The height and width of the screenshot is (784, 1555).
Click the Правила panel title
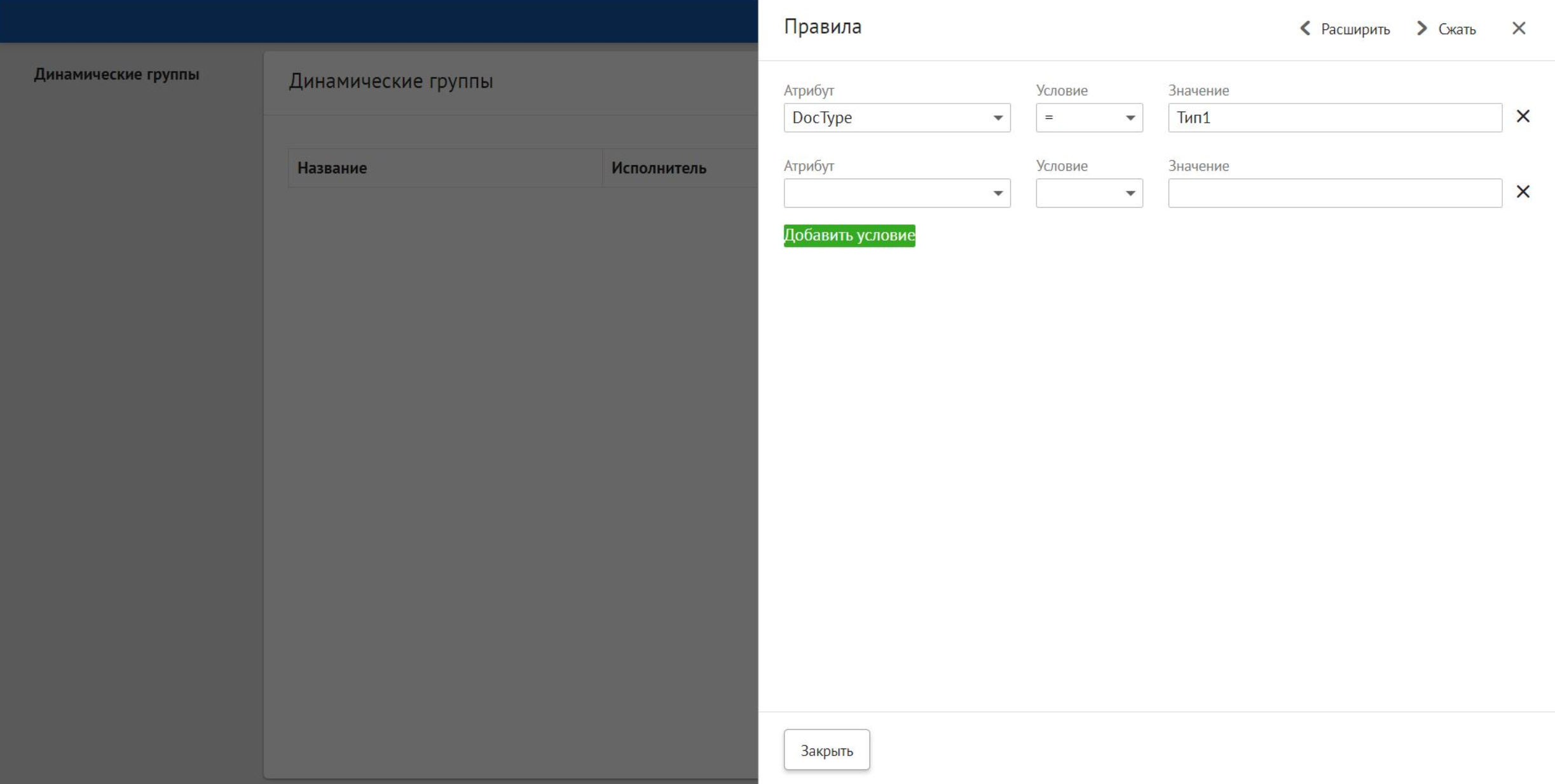coord(823,27)
